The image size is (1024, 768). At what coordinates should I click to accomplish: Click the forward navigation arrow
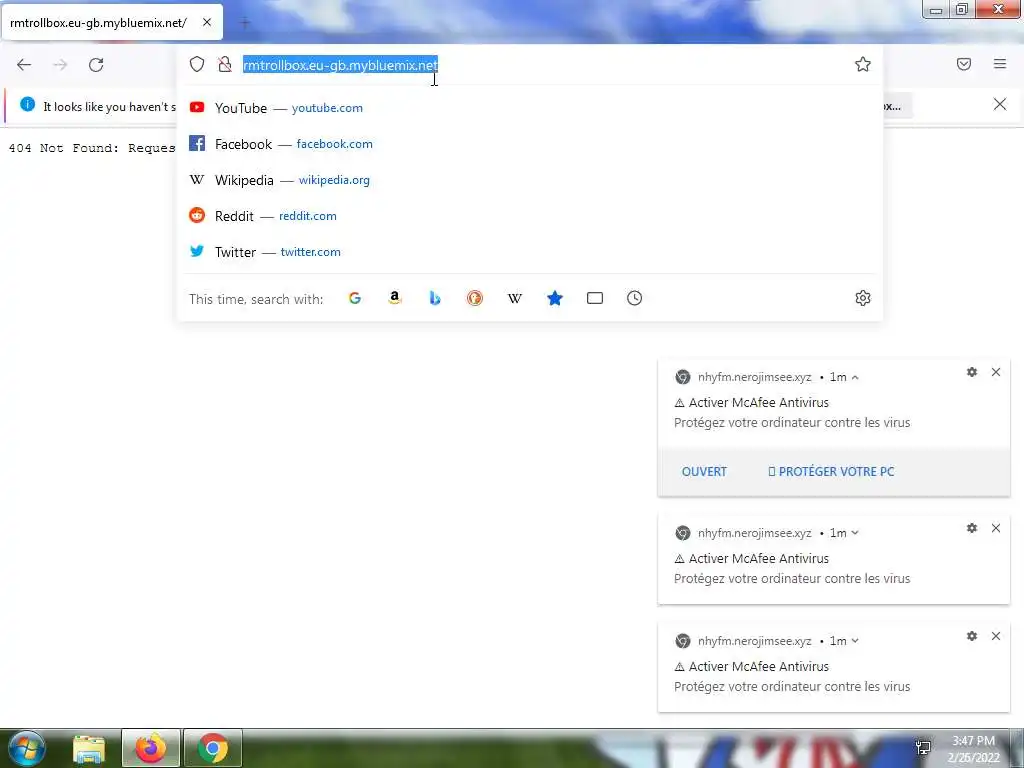pyautogui.click(x=60, y=65)
